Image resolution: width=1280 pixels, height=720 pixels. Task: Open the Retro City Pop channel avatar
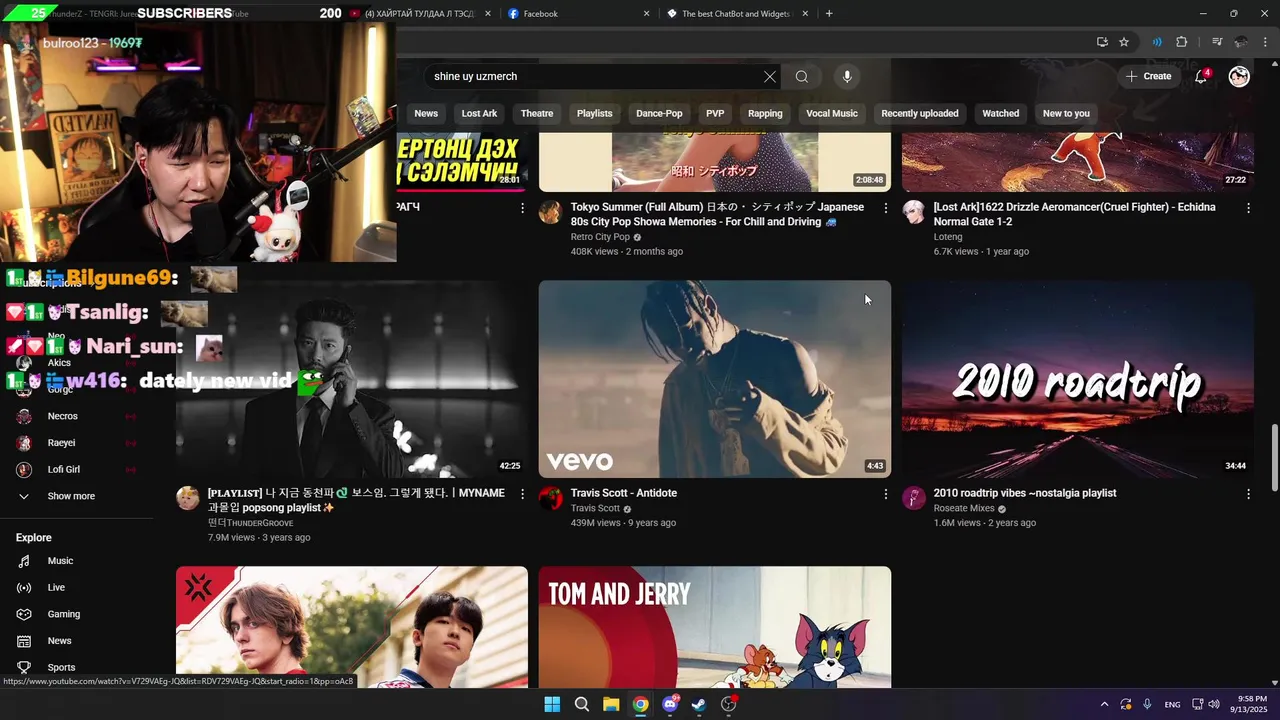[551, 212]
